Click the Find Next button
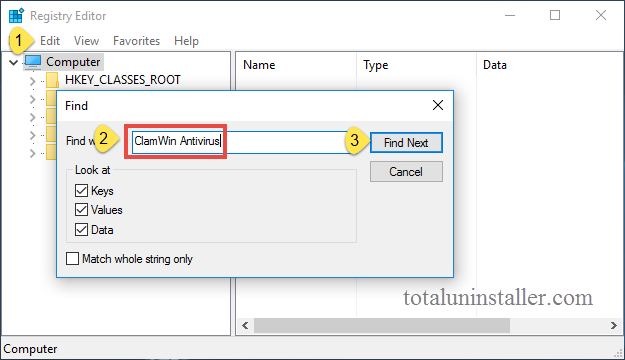Screen dimensions: 625x360 [x=406, y=143]
